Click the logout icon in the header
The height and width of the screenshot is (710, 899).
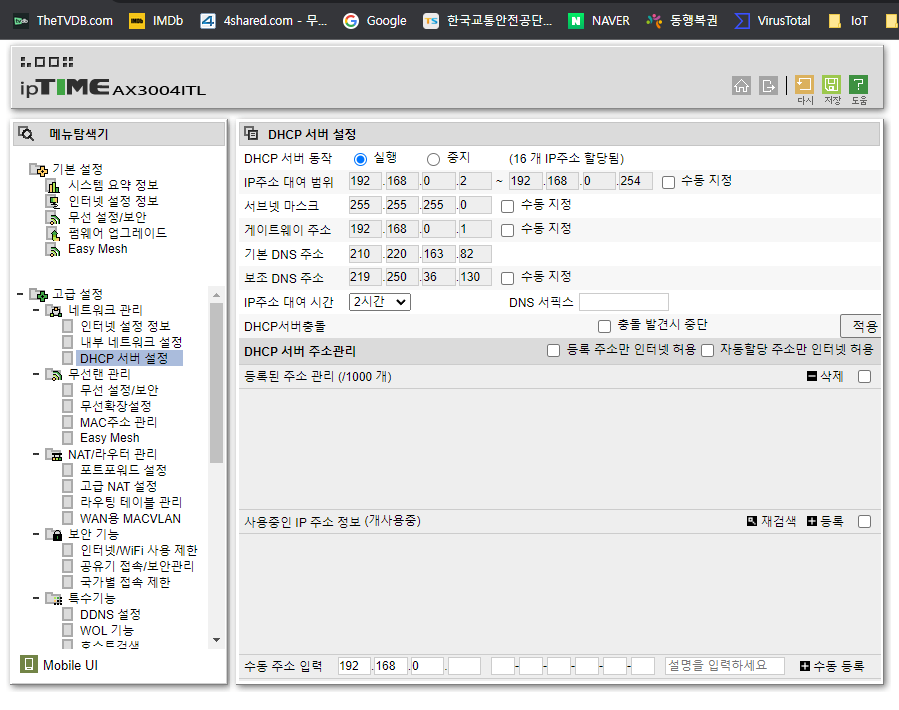point(768,85)
